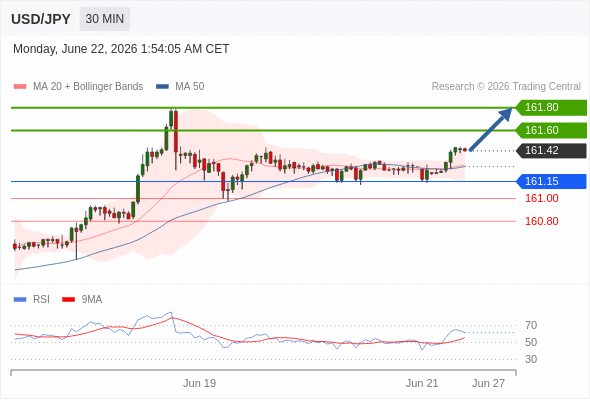590x400 pixels.
Task: Select the blue 161.15 pivot price tag
Action: [x=551, y=181]
